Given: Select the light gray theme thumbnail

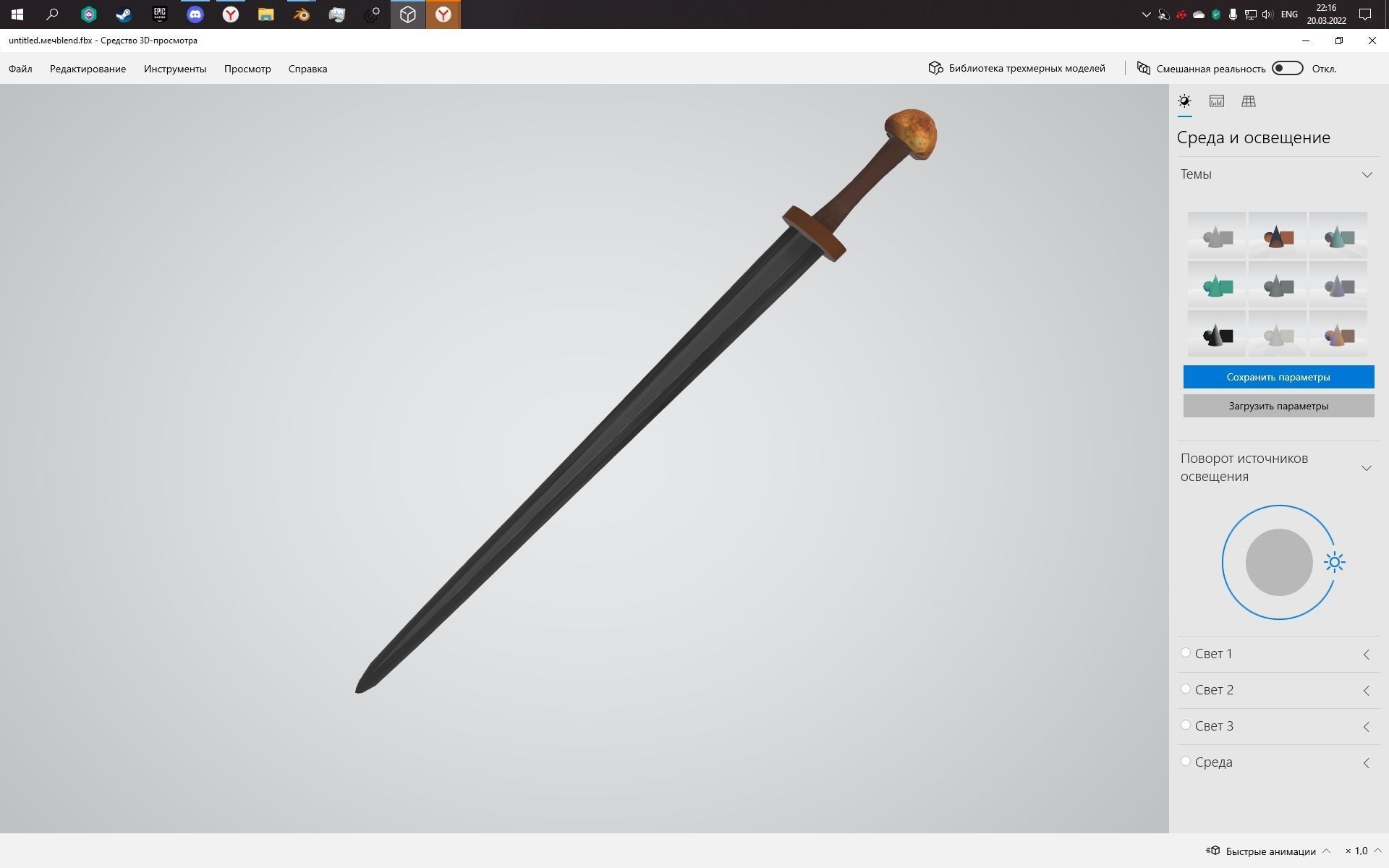Looking at the screenshot, I should pyautogui.click(x=1217, y=235).
